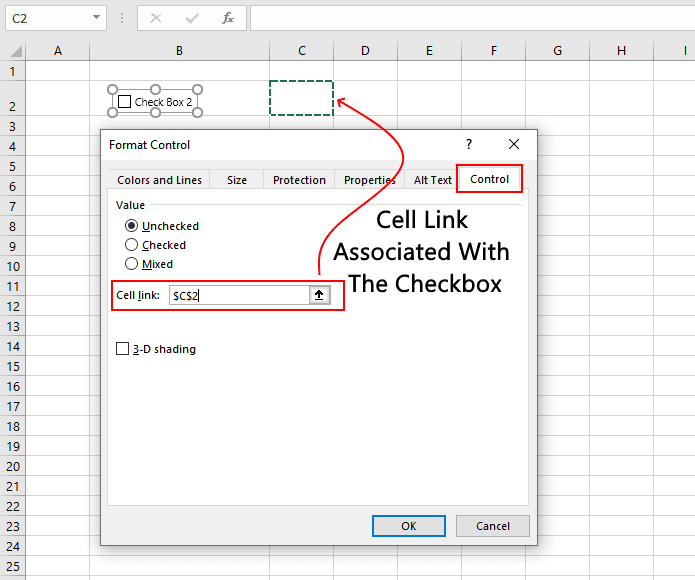Select row 20 header
Viewport: 695px width, 580px height.
[x=12, y=467]
